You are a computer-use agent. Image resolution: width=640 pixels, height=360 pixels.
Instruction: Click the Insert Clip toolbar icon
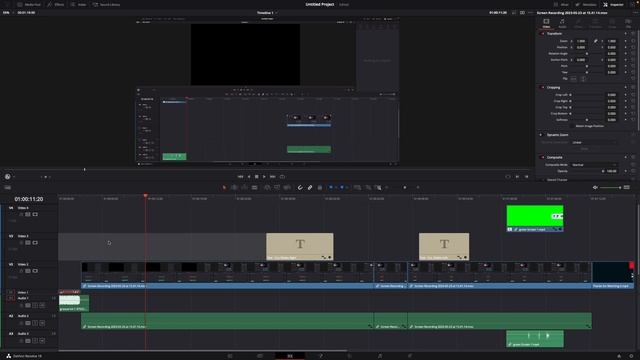(267, 187)
